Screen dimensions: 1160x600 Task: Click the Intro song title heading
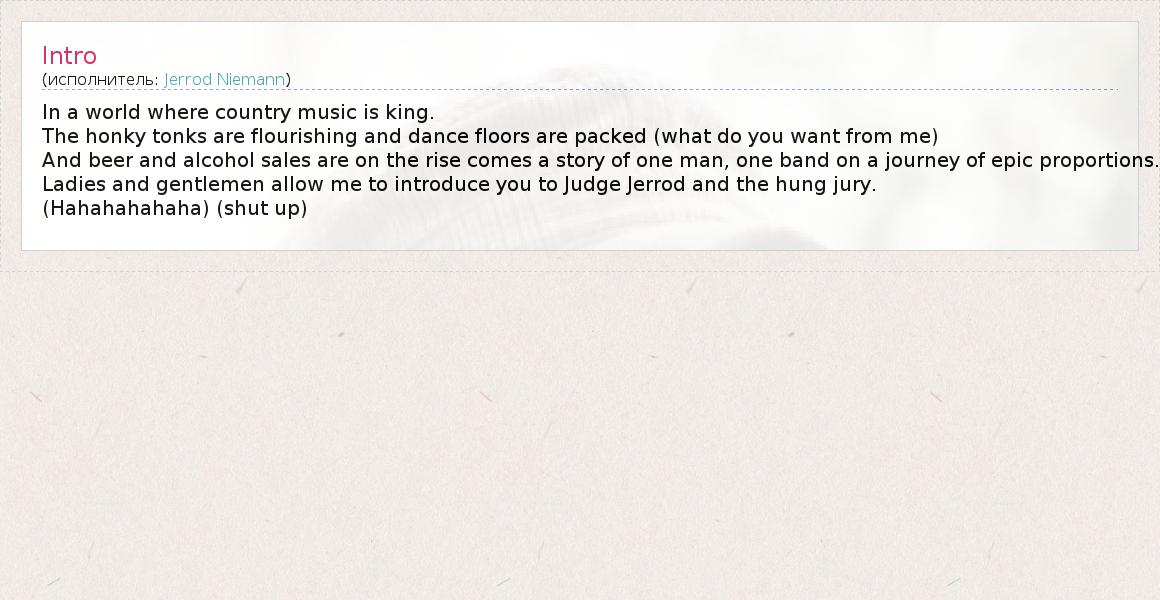[69, 56]
